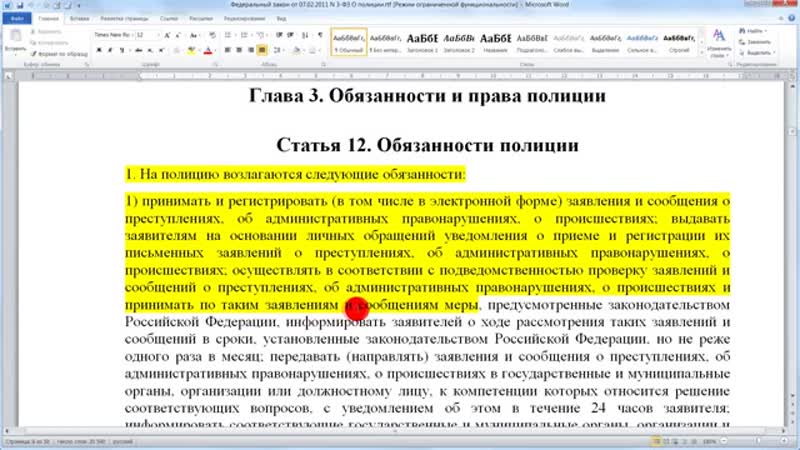
Task: Click the Clear Formatting icon
Action: coord(212,35)
